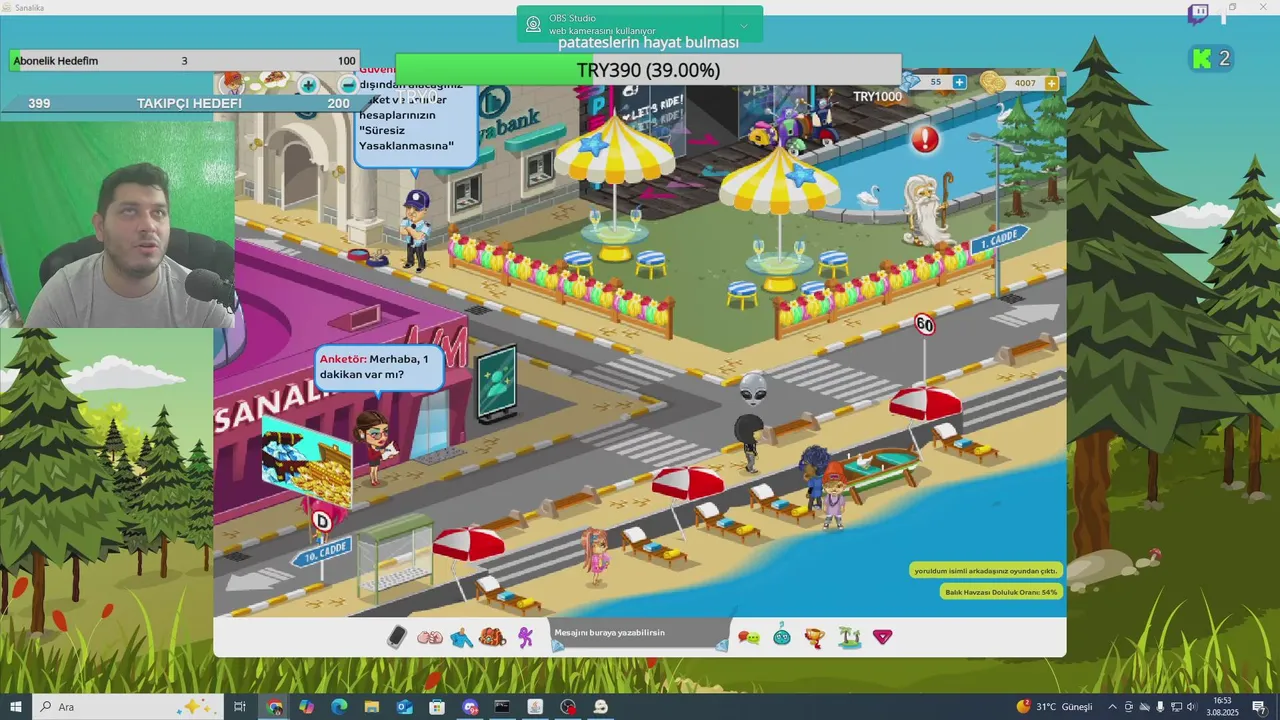The height and width of the screenshot is (720, 1280).
Task: Click the blue plus zoom button top-left
Action: coord(308,86)
